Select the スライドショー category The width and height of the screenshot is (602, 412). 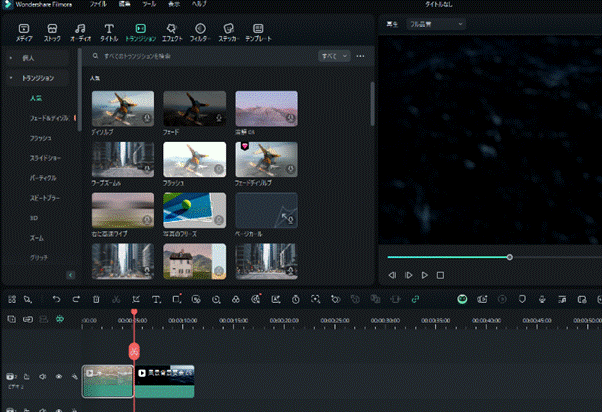click(45, 158)
